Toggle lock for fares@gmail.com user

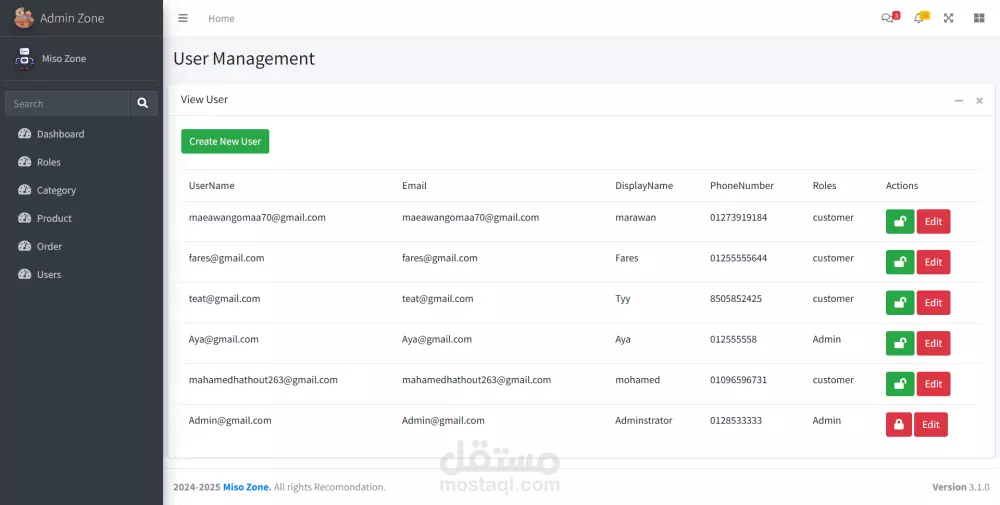(x=900, y=262)
